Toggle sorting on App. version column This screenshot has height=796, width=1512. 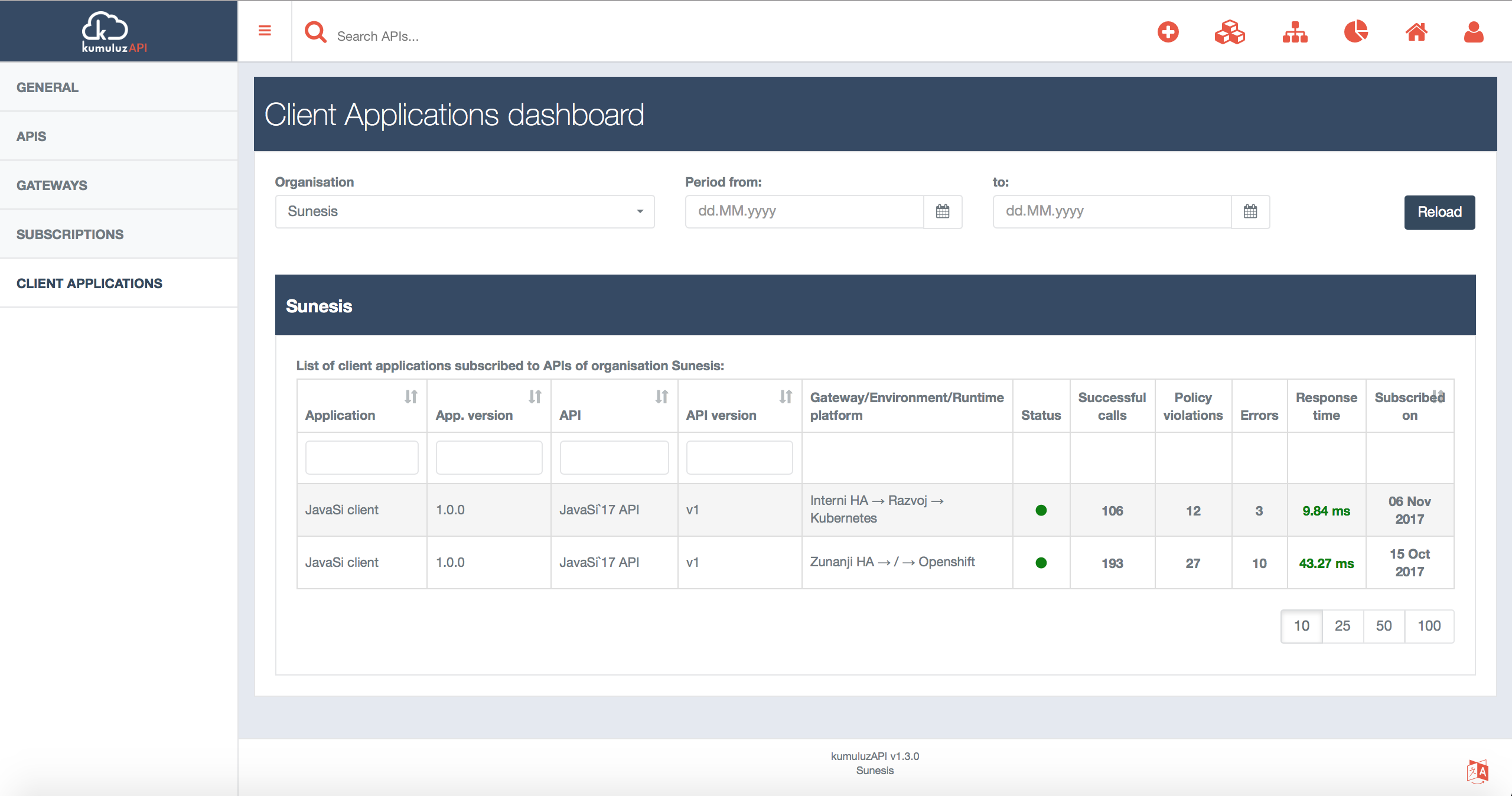click(x=534, y=397)
